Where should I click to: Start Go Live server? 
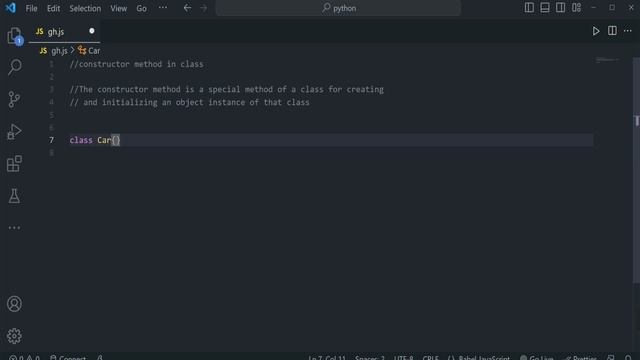pyautogui.click(x=537, y=357)
